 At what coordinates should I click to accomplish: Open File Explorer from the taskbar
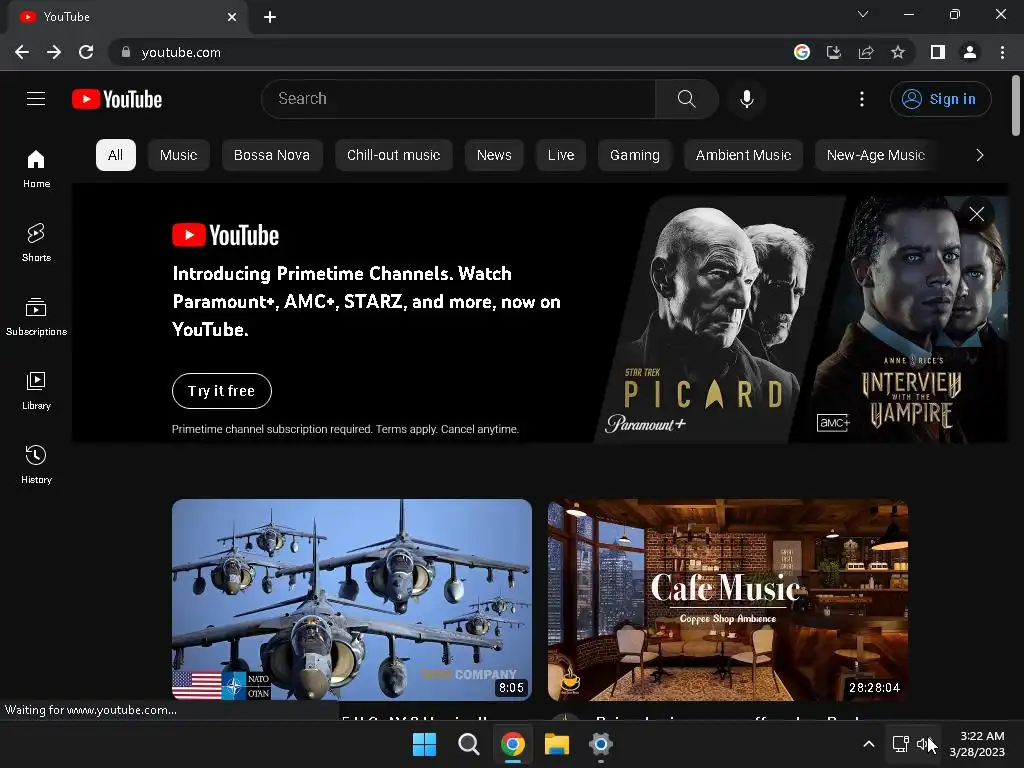557,744
